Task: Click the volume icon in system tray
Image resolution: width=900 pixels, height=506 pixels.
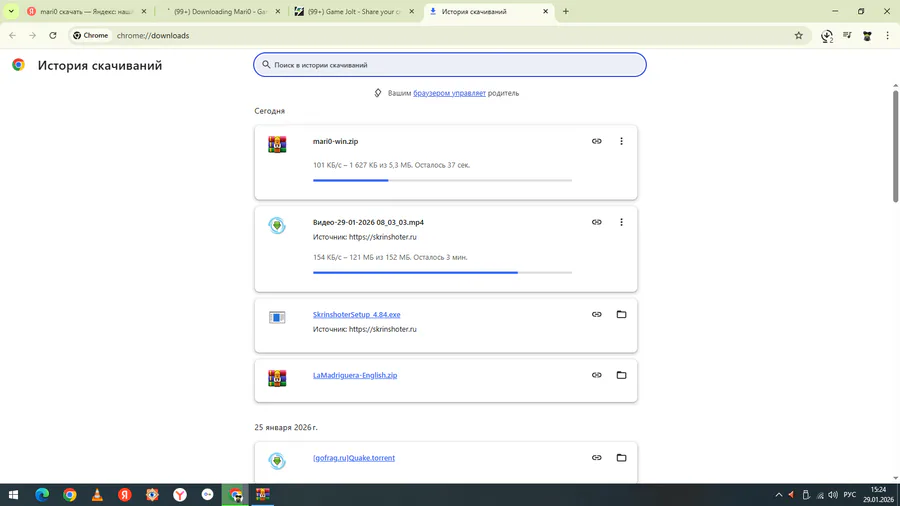Action: (x=833, y=495)
